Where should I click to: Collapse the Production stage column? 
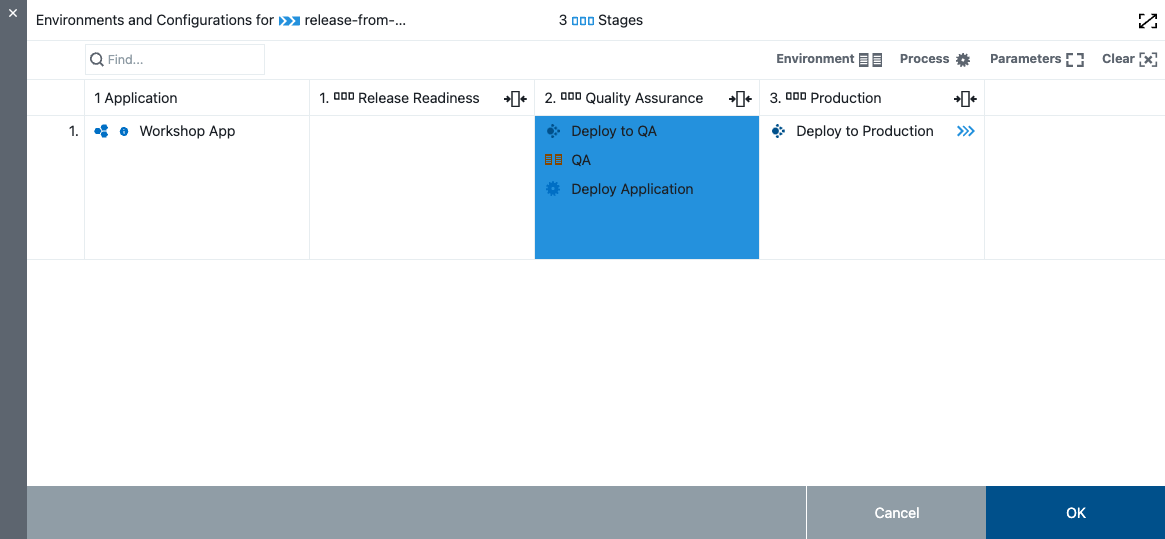click(x=965, y=98)
